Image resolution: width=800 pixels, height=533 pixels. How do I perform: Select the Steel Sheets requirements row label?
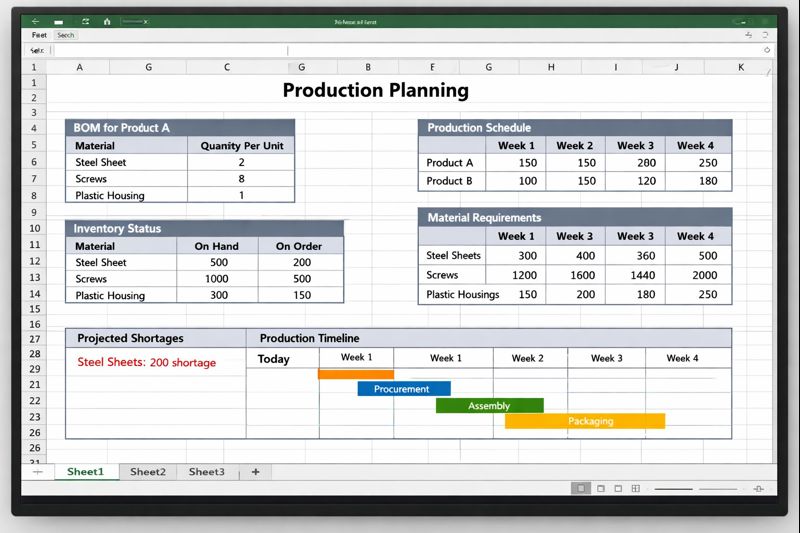453,256
